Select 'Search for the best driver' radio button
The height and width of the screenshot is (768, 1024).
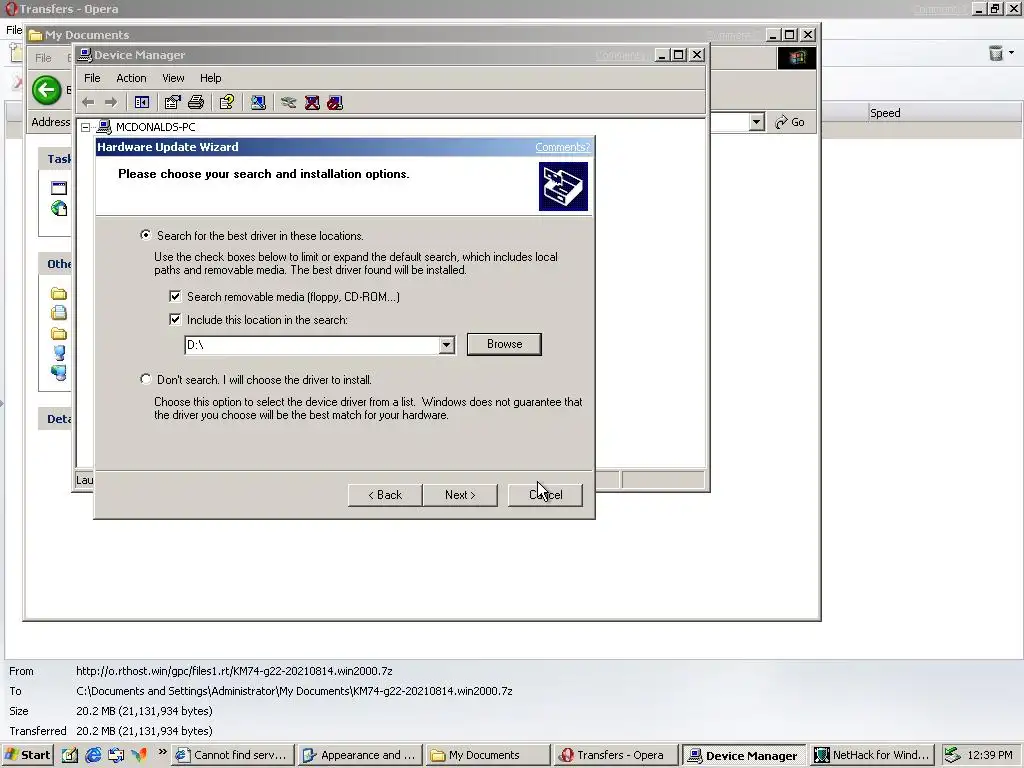146,235
